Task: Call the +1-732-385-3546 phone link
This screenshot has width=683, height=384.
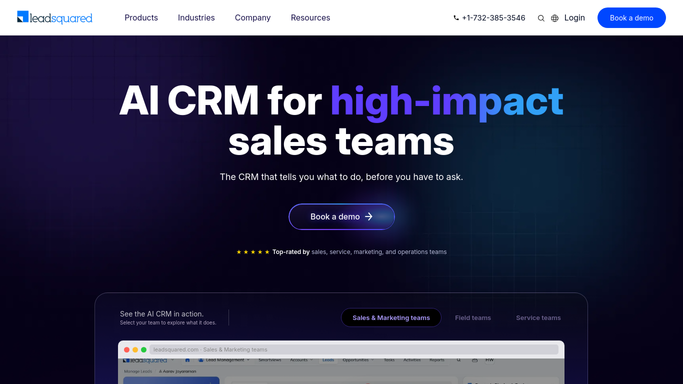Action: point(494,18)
